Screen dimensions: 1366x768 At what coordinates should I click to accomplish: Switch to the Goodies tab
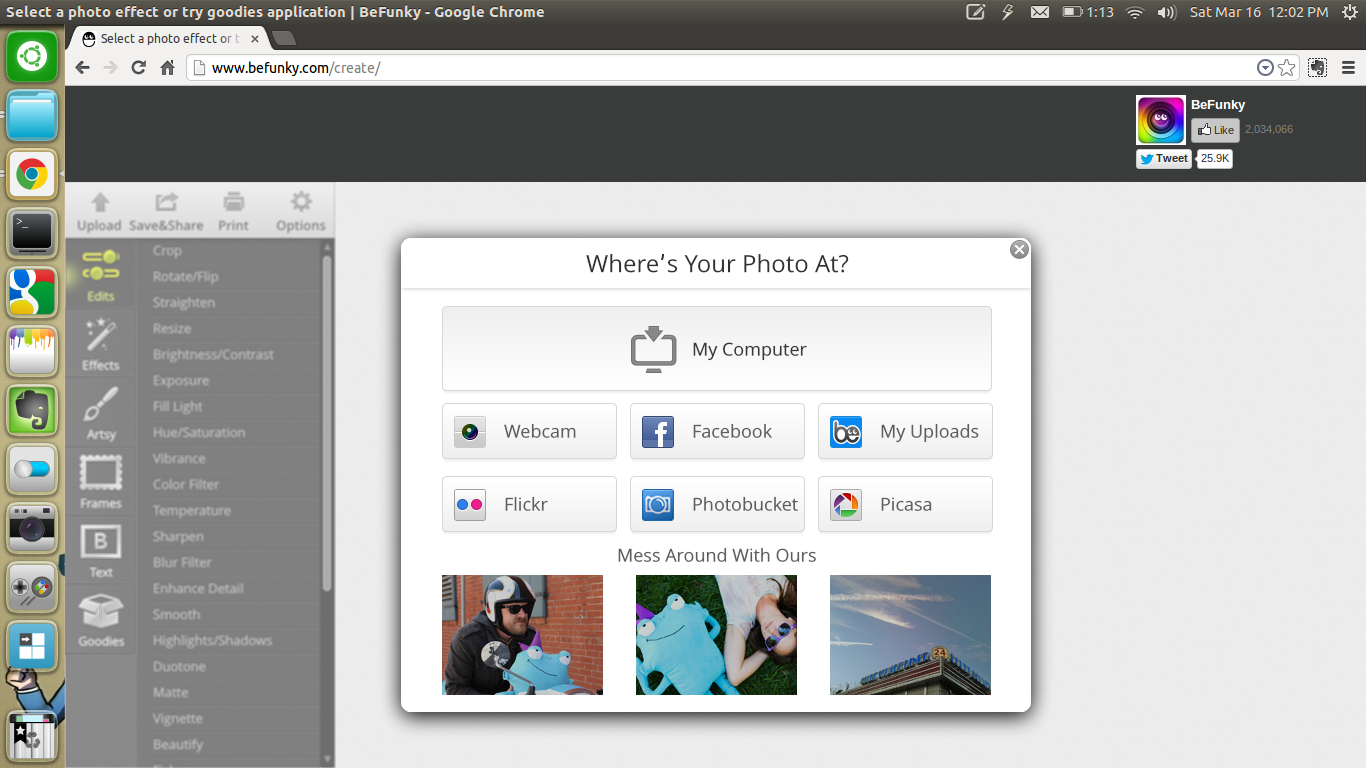(101, 619)
